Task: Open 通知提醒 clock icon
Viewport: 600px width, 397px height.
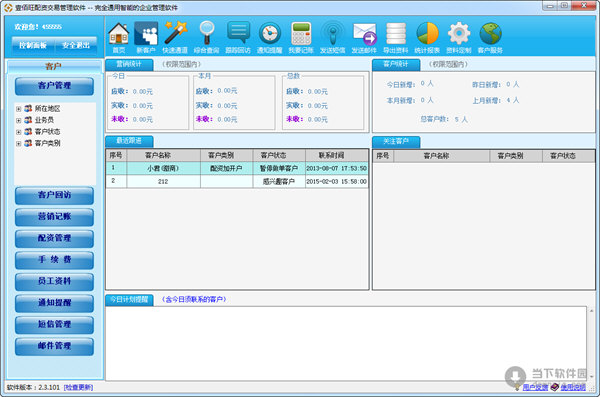Action: [x=269, y=38]
